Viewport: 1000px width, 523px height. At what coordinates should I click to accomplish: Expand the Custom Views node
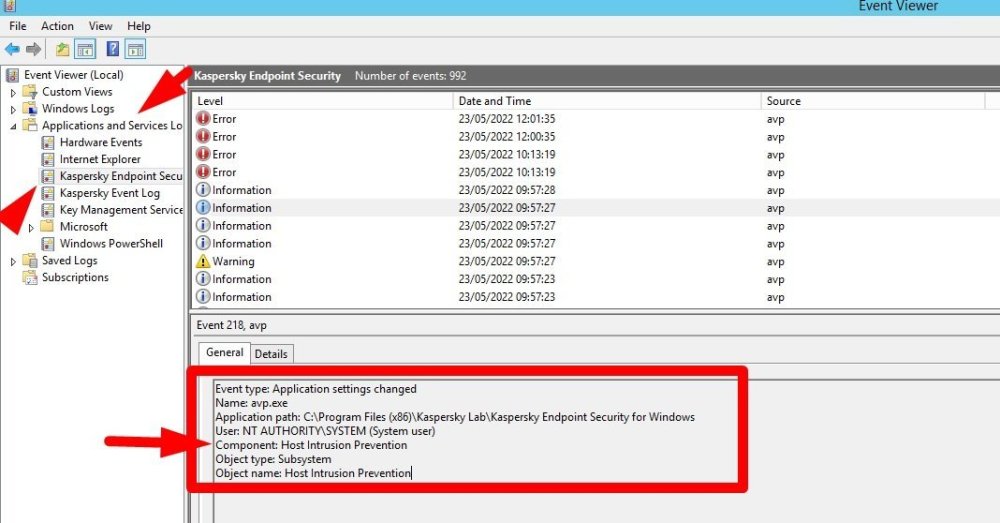click(13, 92)
